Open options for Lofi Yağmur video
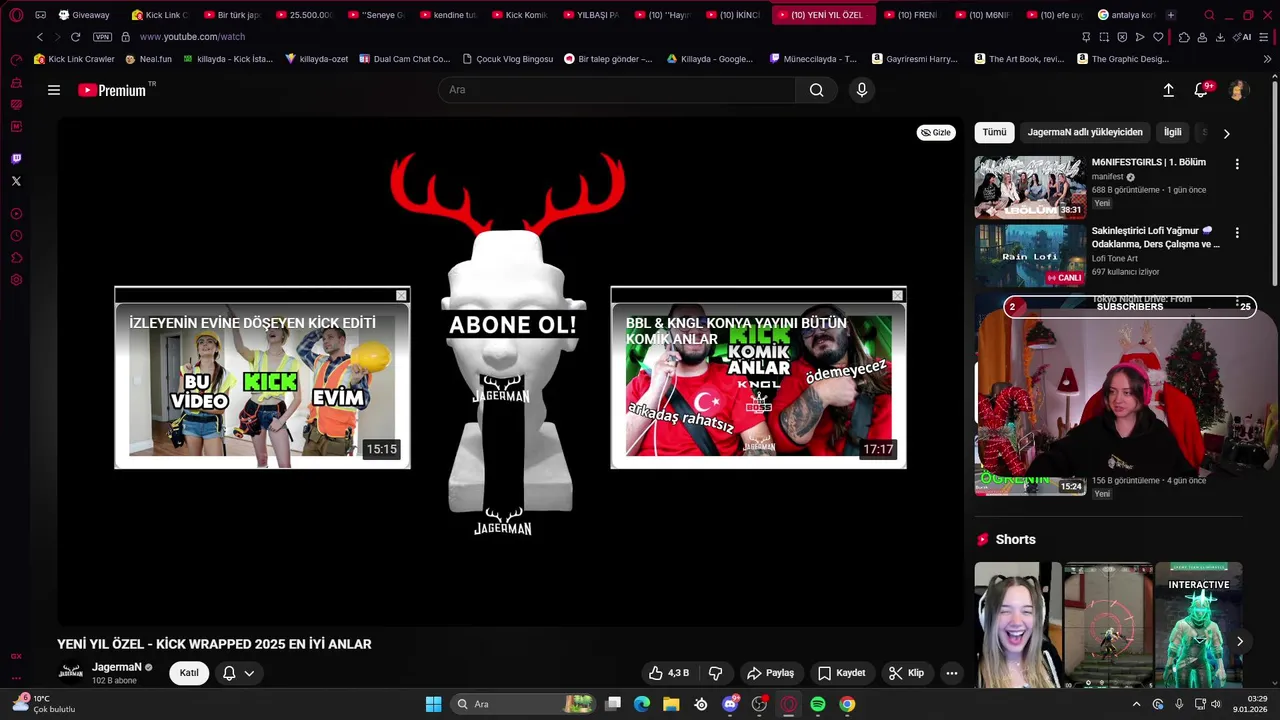1280x720 pixels. tap(1237, 233)
